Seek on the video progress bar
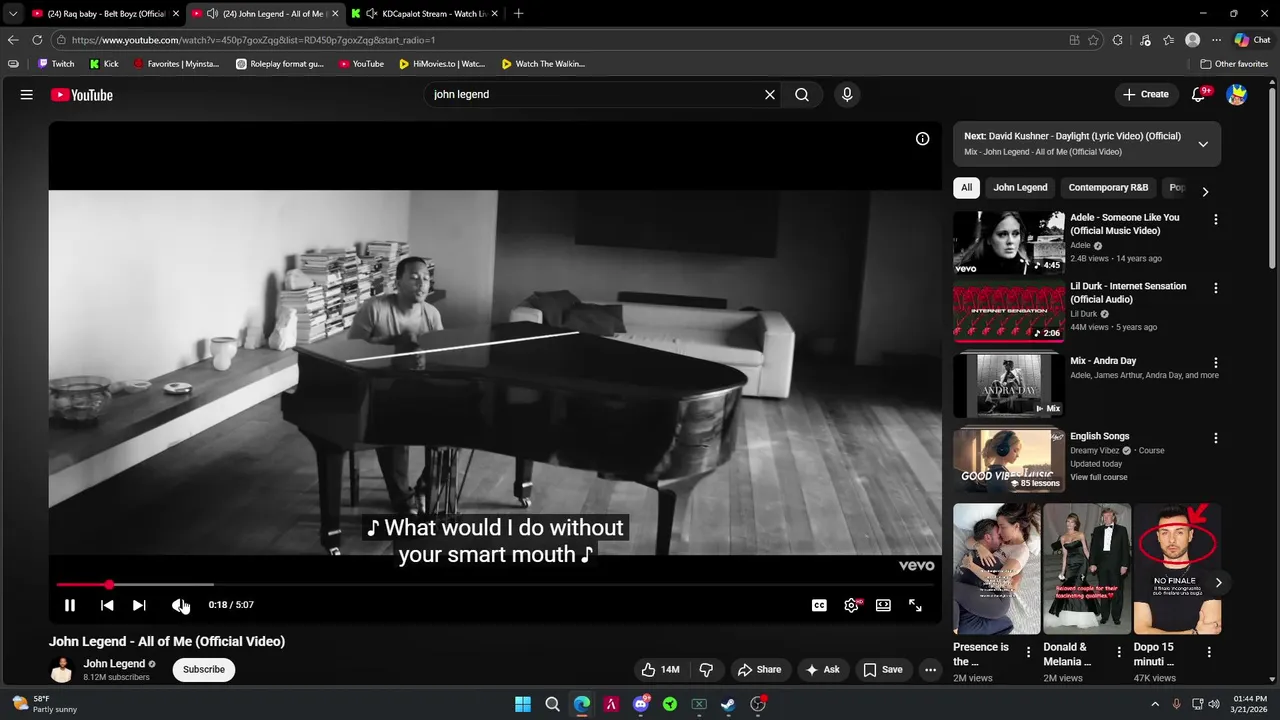The image size is (1280, 720). tap(495, 585)
